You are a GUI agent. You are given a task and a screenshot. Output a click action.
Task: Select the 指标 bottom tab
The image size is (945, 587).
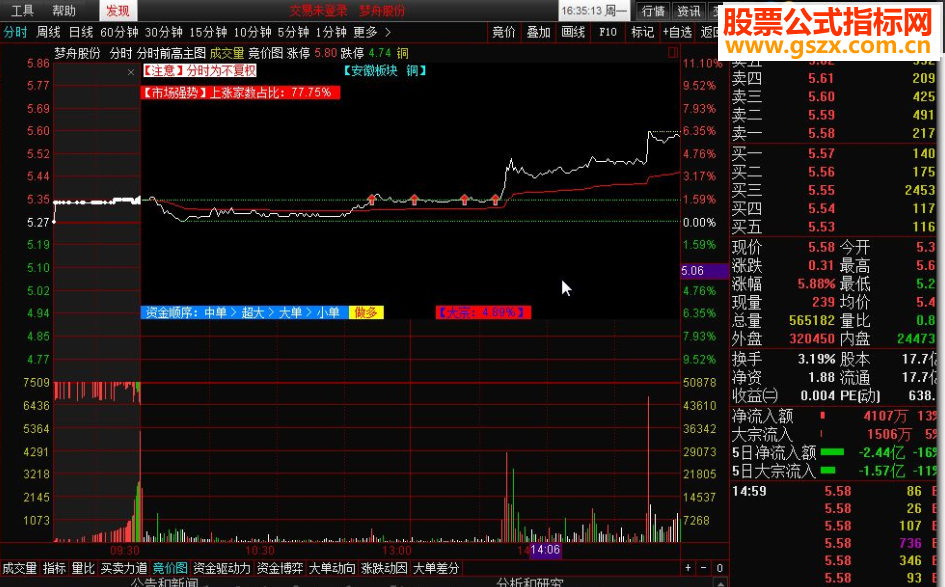click(54, 568)
